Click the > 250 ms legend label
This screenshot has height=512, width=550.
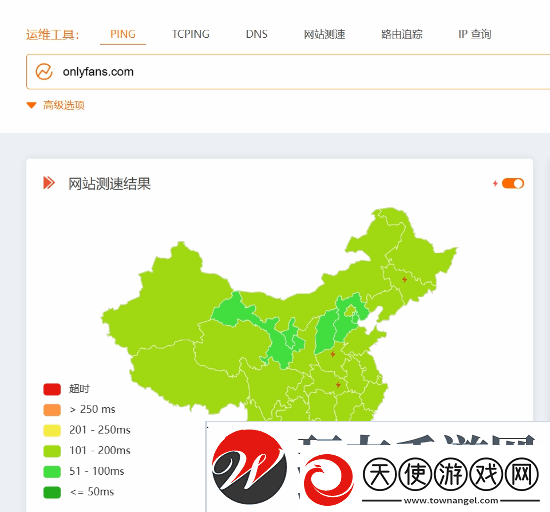93,409
